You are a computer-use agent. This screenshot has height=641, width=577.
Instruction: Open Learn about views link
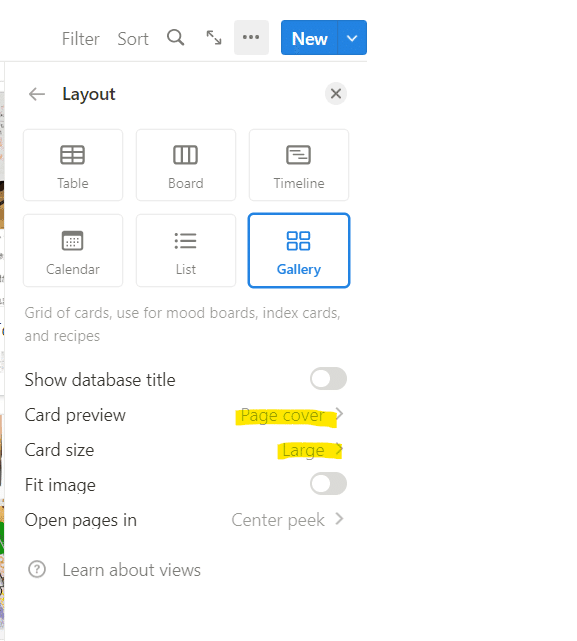pos(131,570)
